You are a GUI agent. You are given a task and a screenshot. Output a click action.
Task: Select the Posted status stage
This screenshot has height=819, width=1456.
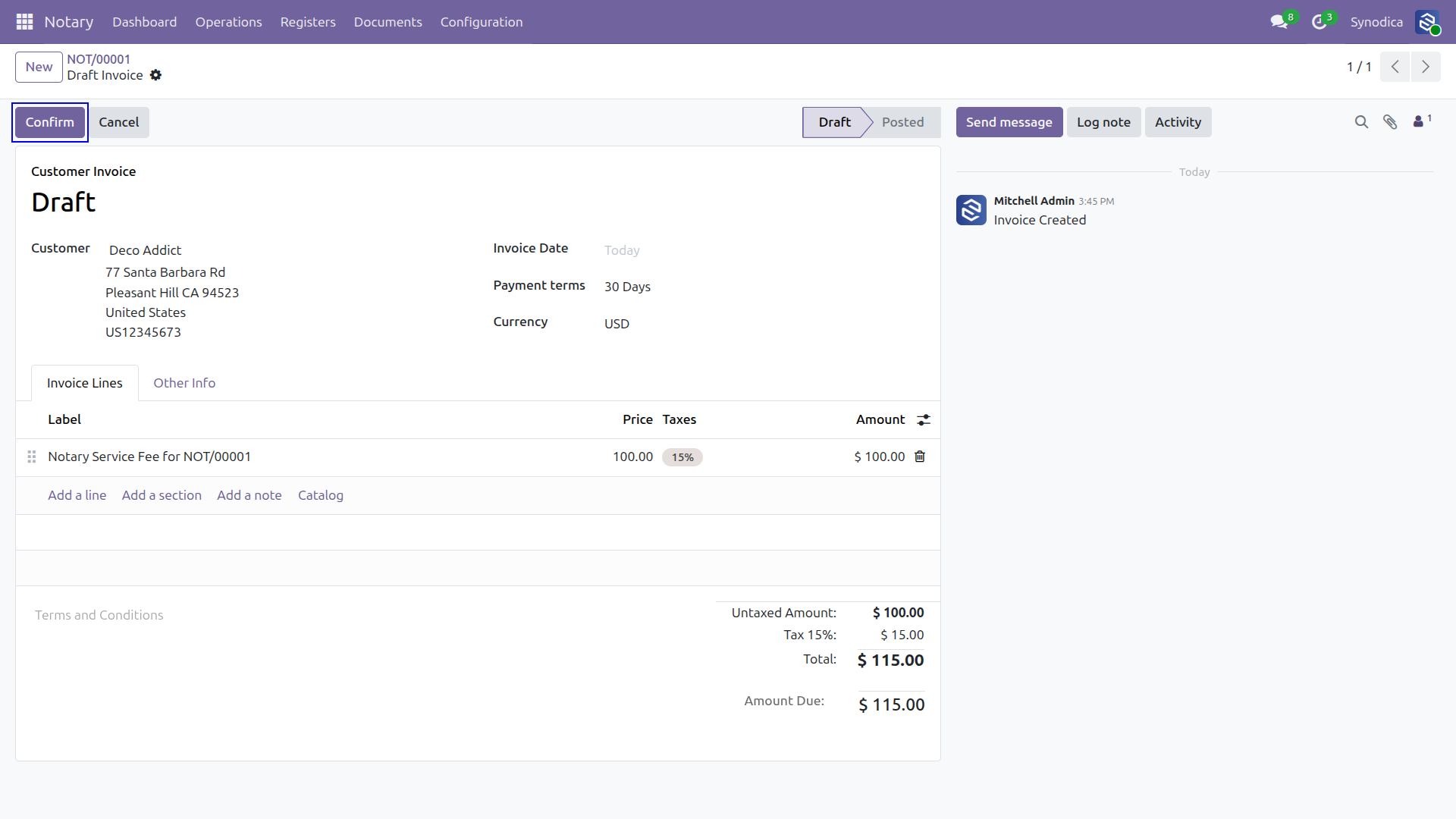(x=902, y=122)
